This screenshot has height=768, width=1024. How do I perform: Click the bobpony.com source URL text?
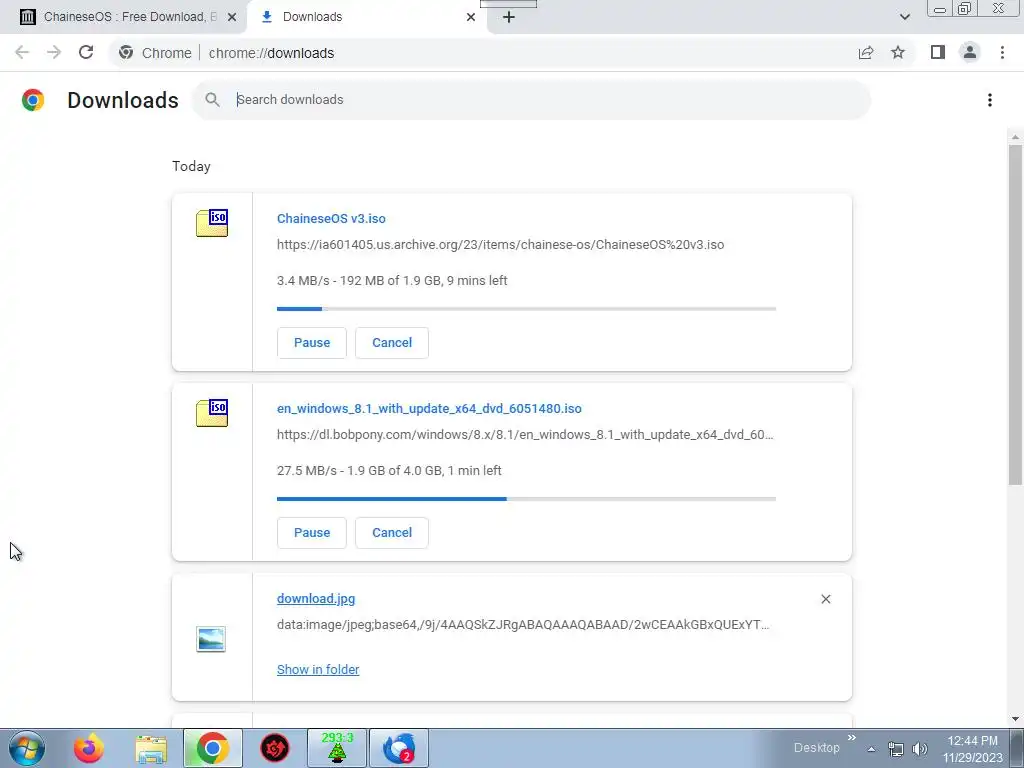pyautogui.click(x=525, y=435)
